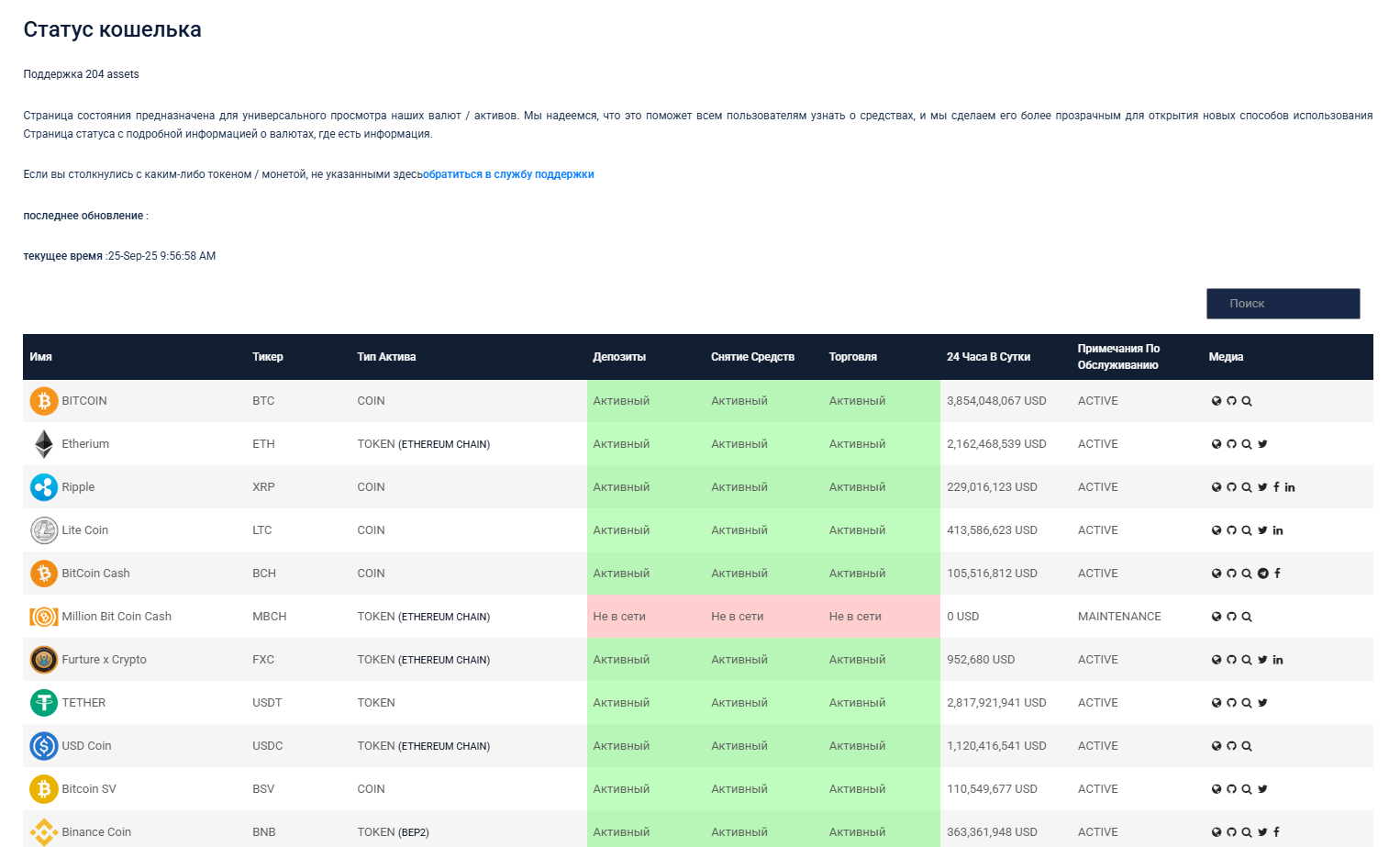Screen dimensions: 1400x847
Task: Click the contact support service link
Action: (508, 174)
